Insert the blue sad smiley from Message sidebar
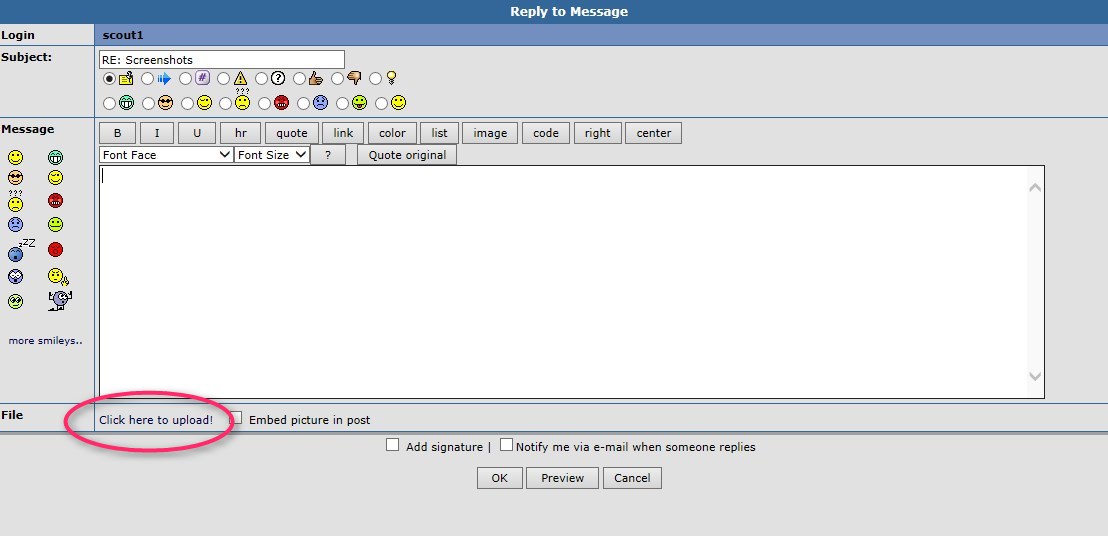This screenshot has width=1108, height=536. click(x=16, y=225)
